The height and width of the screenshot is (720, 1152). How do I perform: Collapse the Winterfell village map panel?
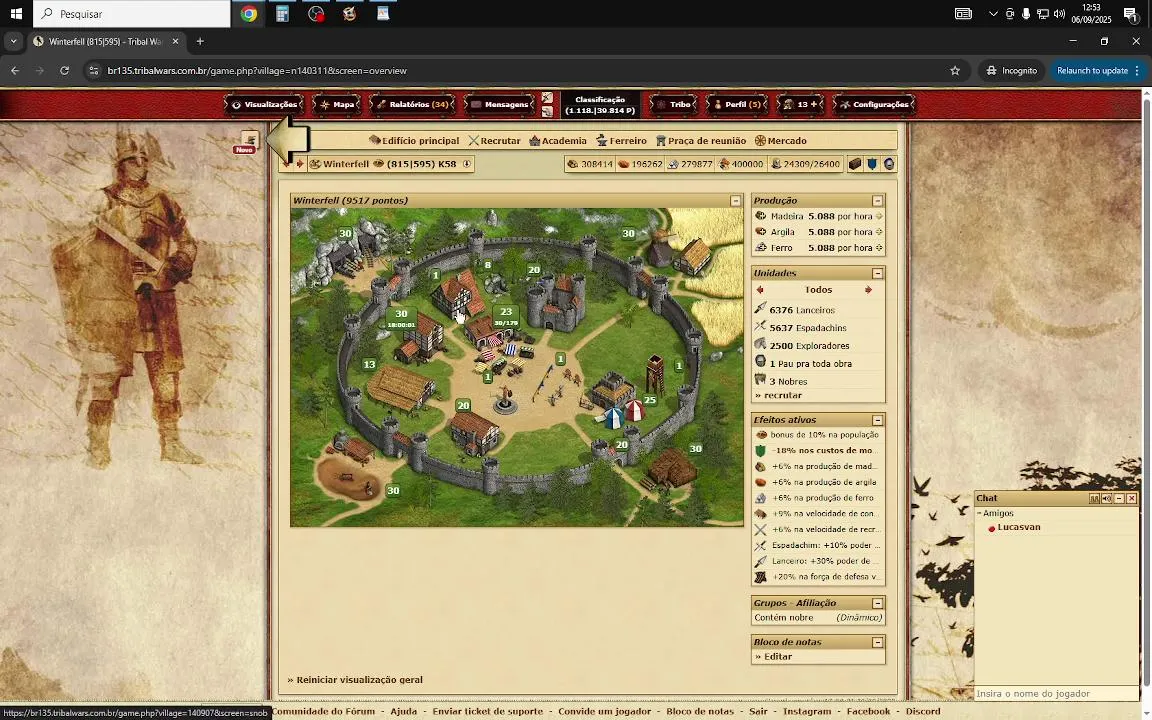click(735, 201)
